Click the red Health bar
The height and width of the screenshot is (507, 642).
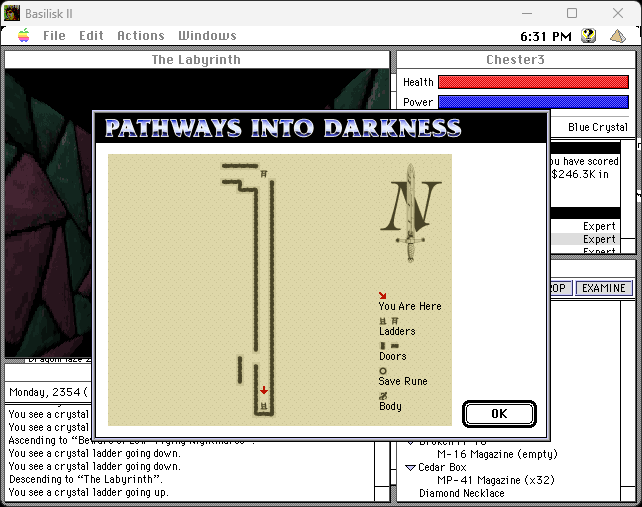[x=533, y=82]
